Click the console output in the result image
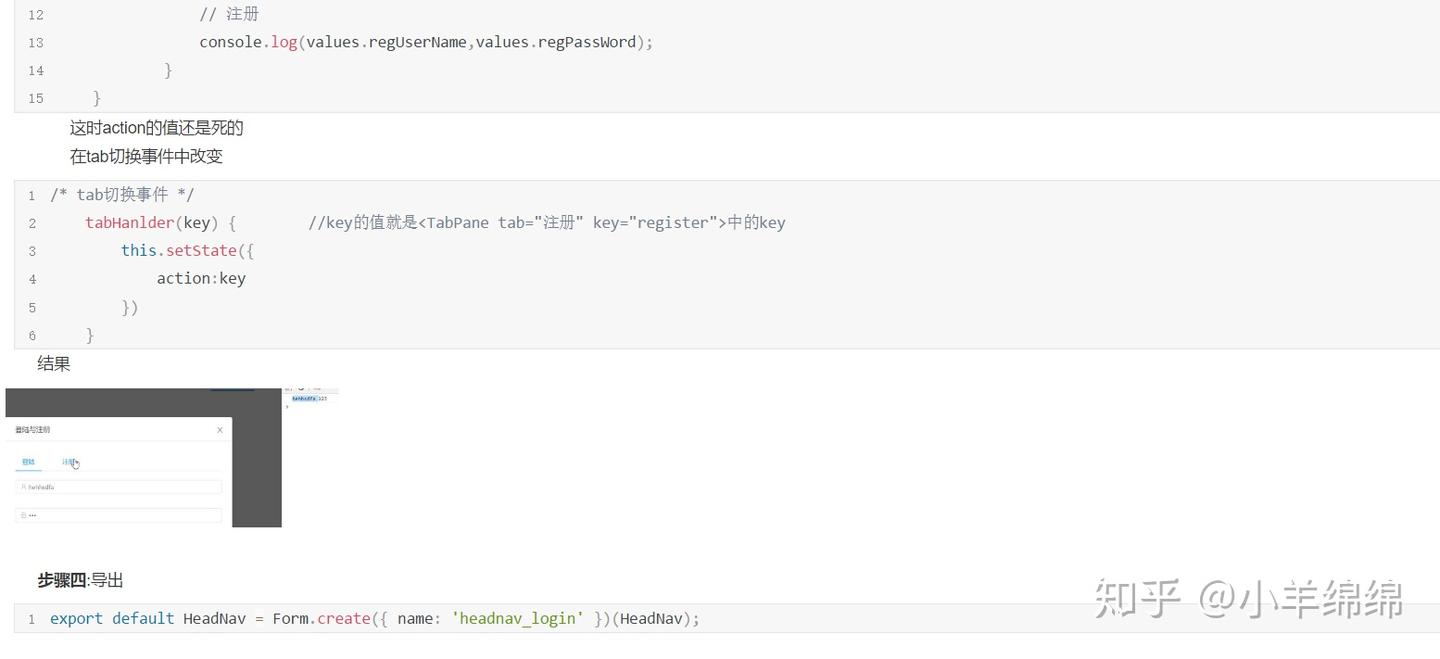The width and height of the screenshot is (1440, 659). point(308,398)
